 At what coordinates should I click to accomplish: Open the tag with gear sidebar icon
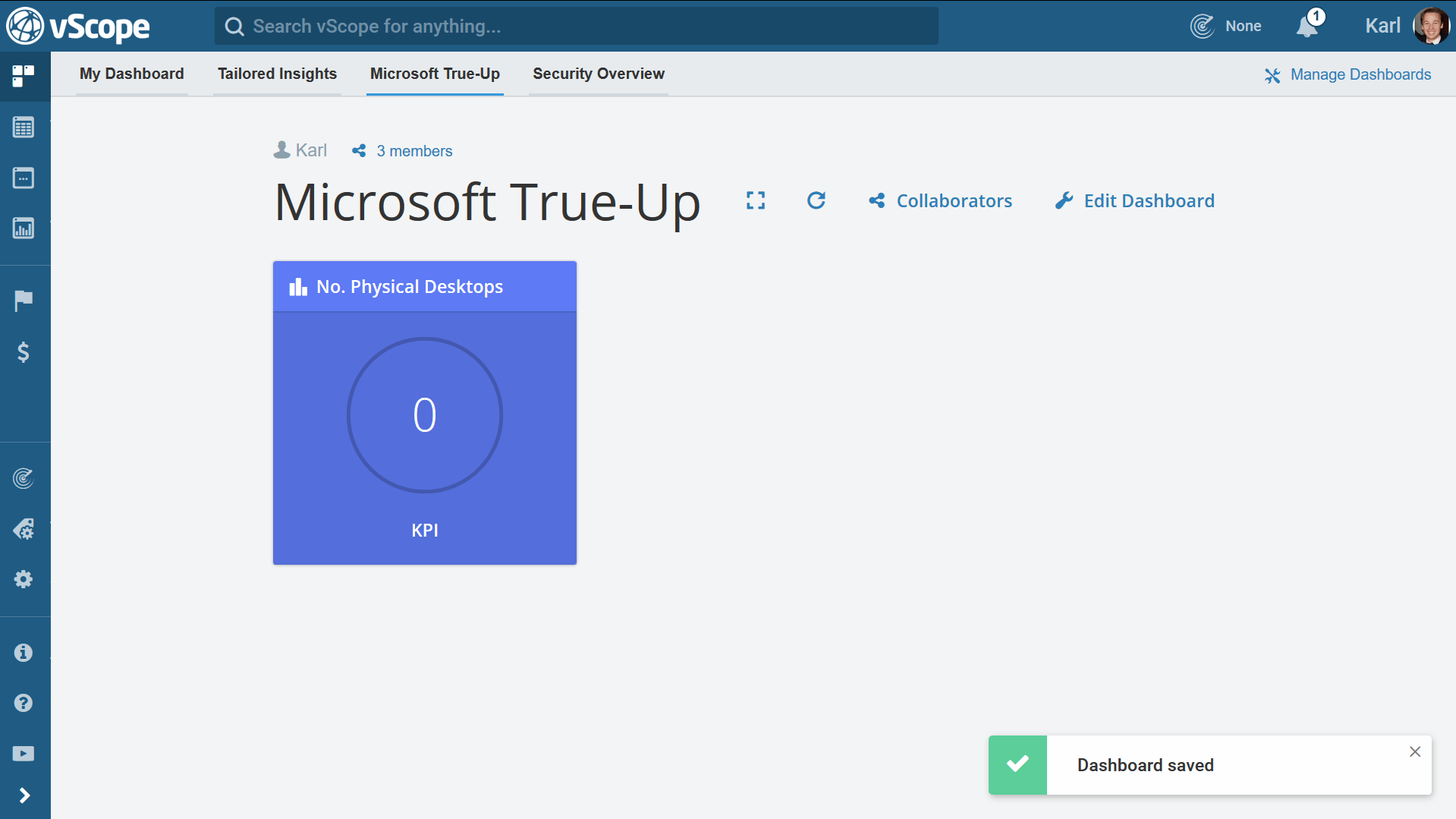[x=24, y=529]
